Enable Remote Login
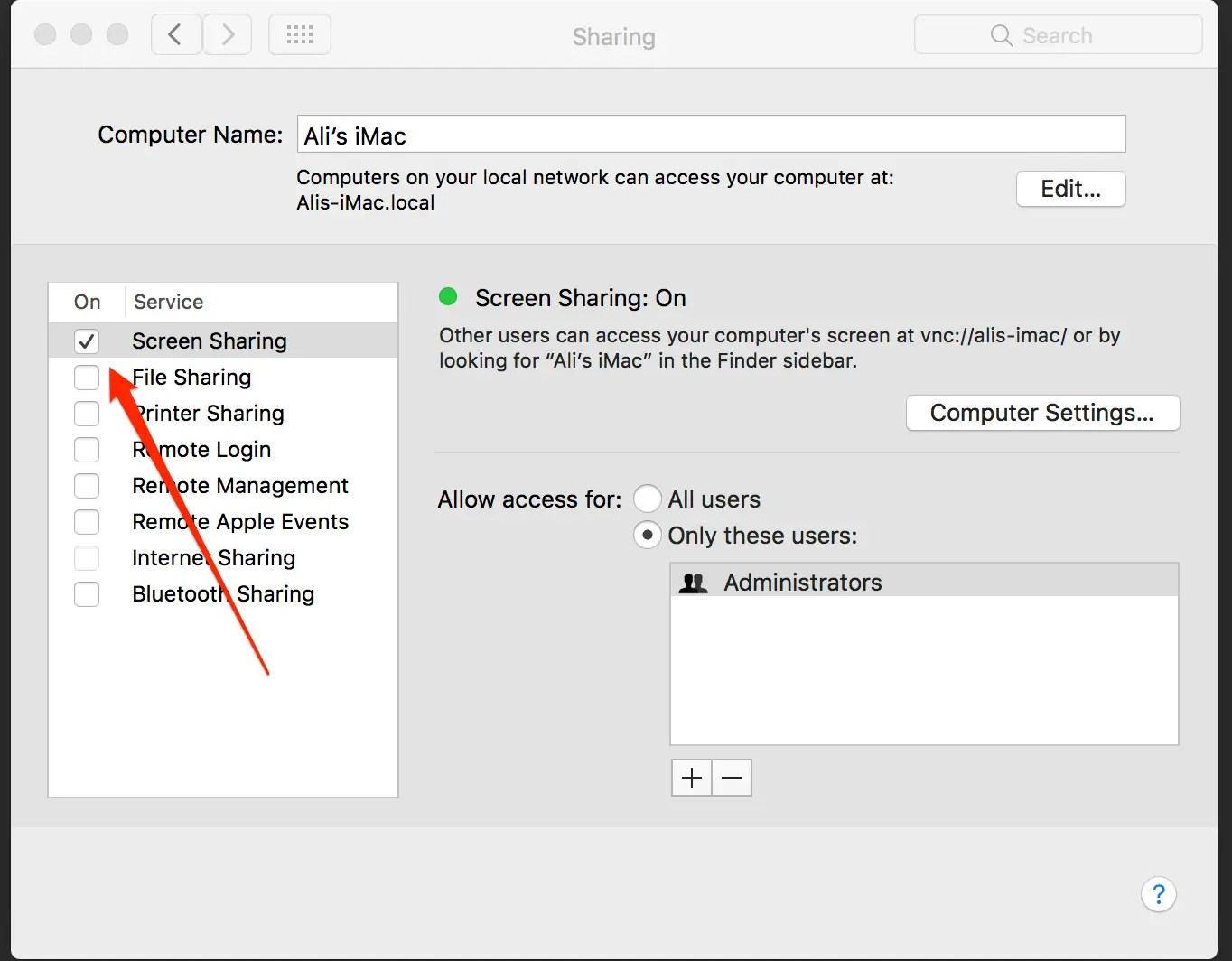The image size is (1232, 961). (x=87, y=450)
